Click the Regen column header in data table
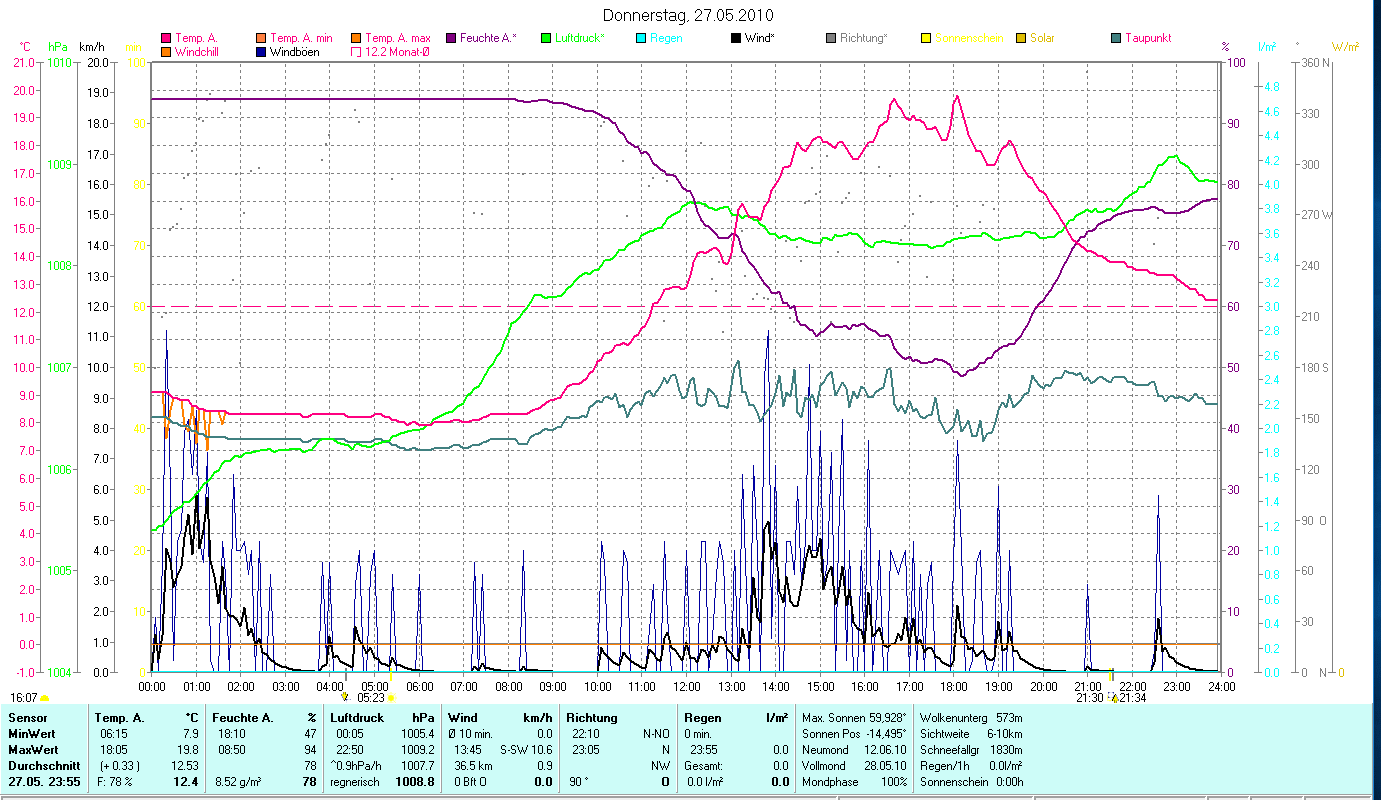Screen dimensions: 1381x800 click(703, 718)
